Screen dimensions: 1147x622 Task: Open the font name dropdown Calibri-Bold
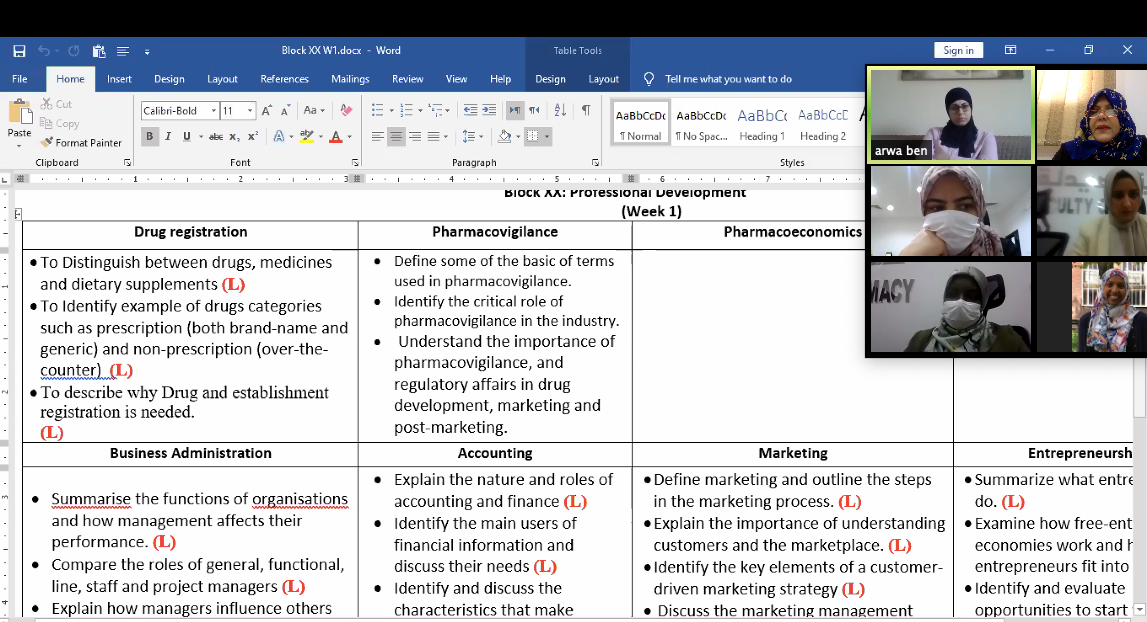[212, 111]
